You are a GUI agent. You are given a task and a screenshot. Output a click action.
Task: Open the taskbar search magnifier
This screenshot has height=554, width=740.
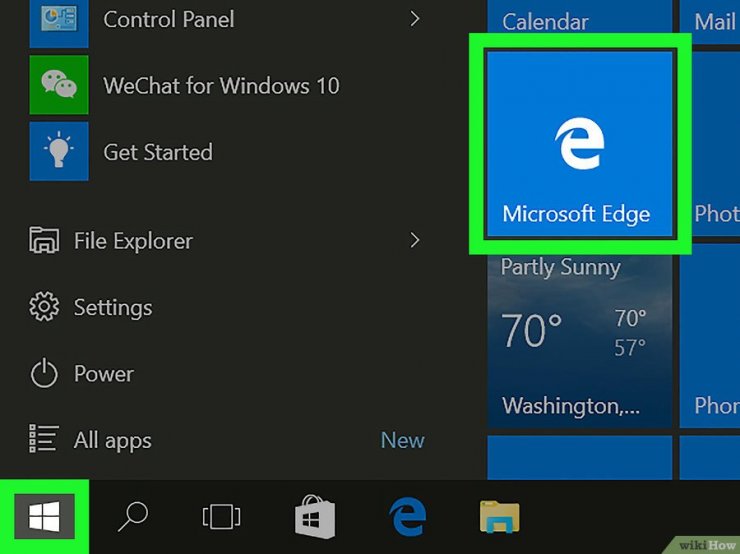coord(133,516)
